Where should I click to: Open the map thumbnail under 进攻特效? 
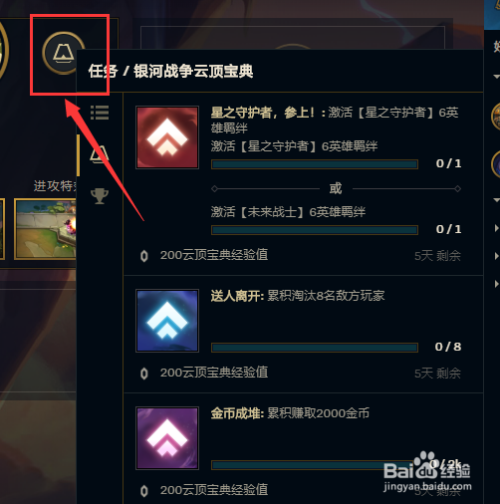click(45, 229)
